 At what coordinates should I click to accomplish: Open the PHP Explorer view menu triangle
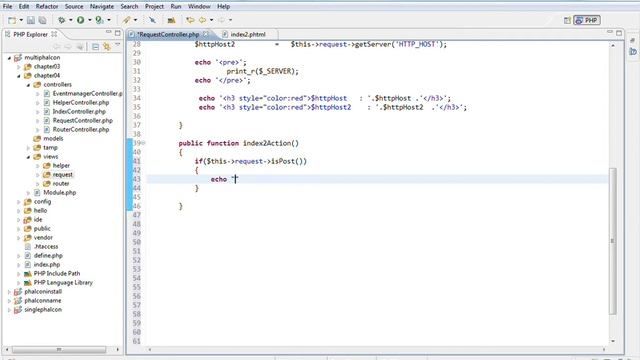[118, 45]
